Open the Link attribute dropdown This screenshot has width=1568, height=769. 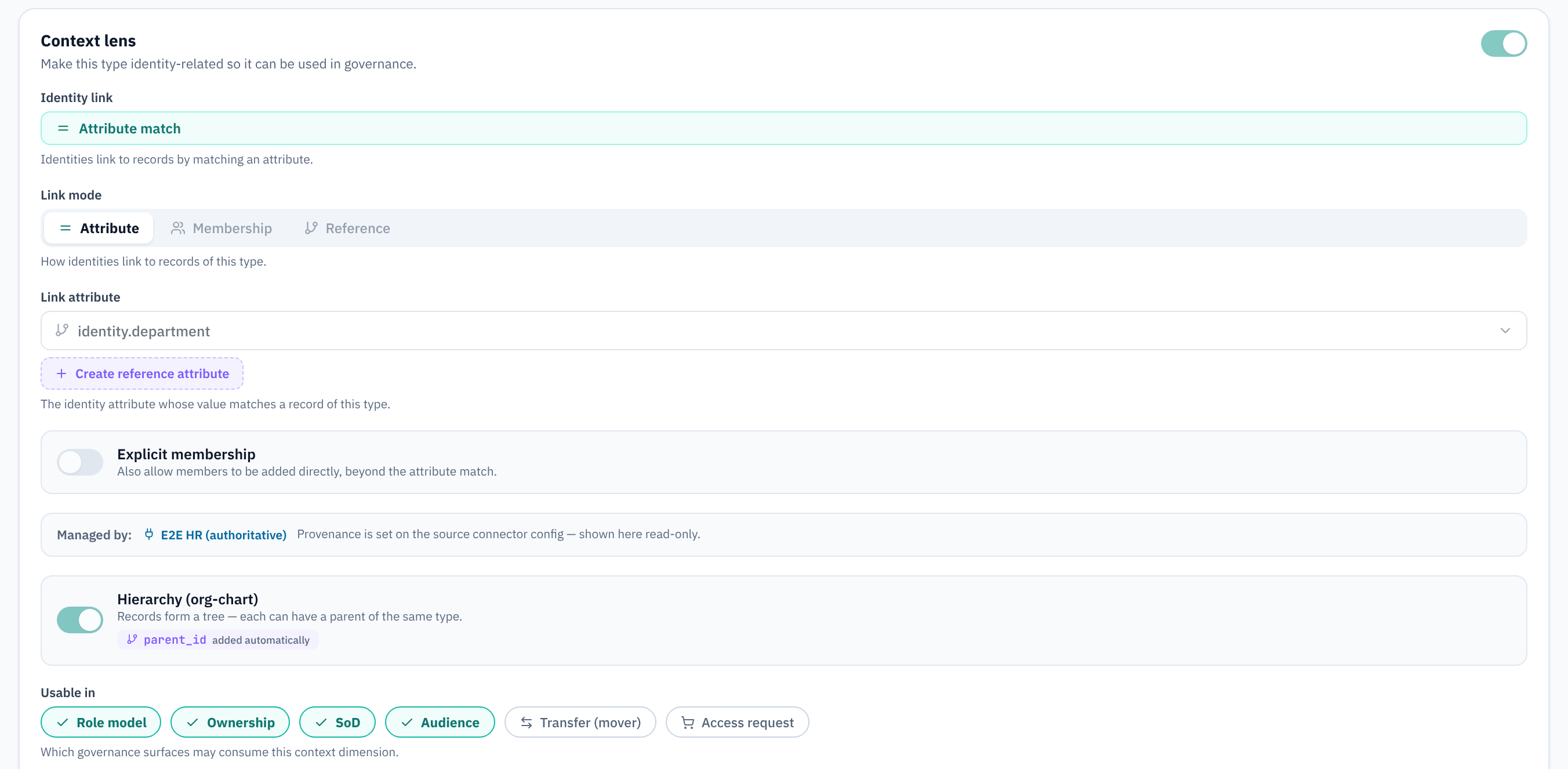click(783, 331)
